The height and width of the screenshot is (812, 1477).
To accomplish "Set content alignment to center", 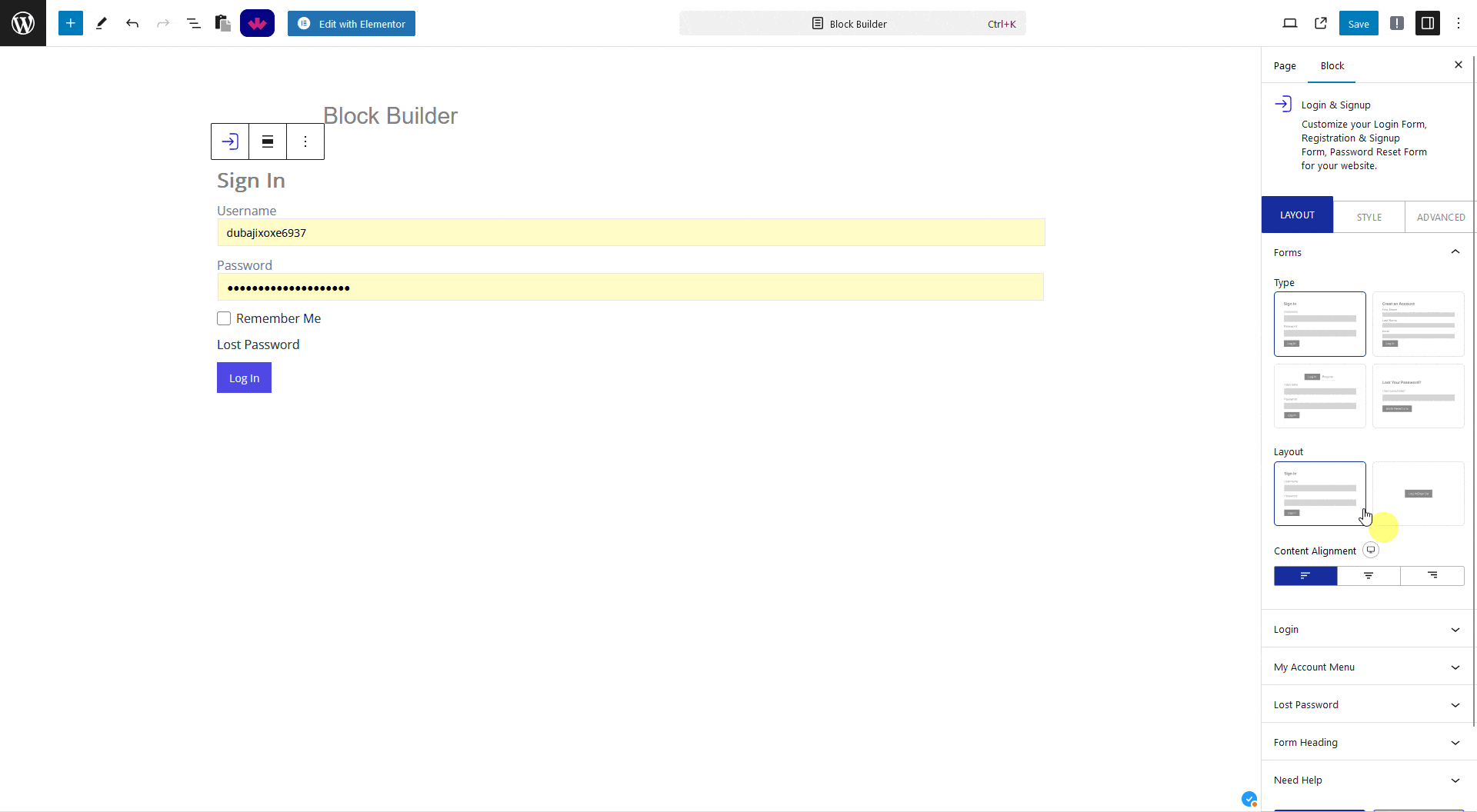I will click(1369, 576).
